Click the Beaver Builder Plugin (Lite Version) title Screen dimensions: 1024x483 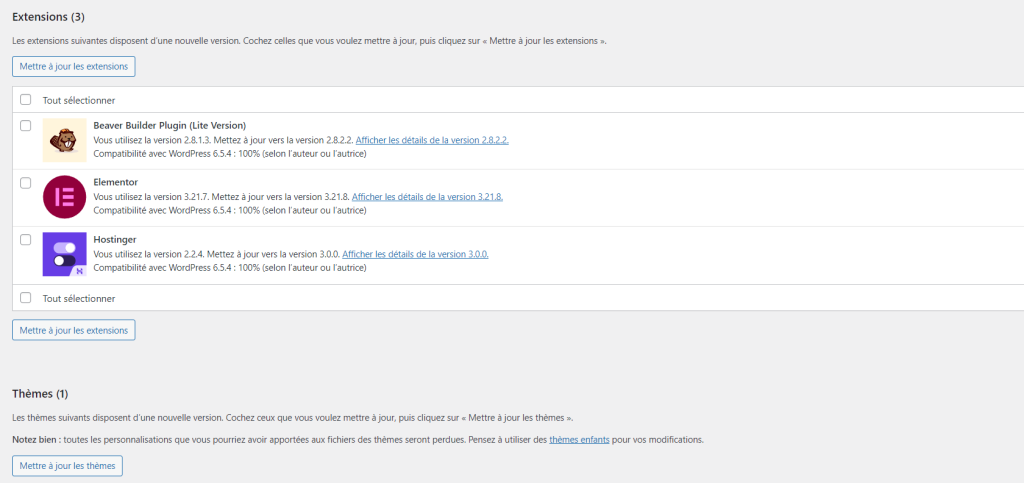click(170, 125)
